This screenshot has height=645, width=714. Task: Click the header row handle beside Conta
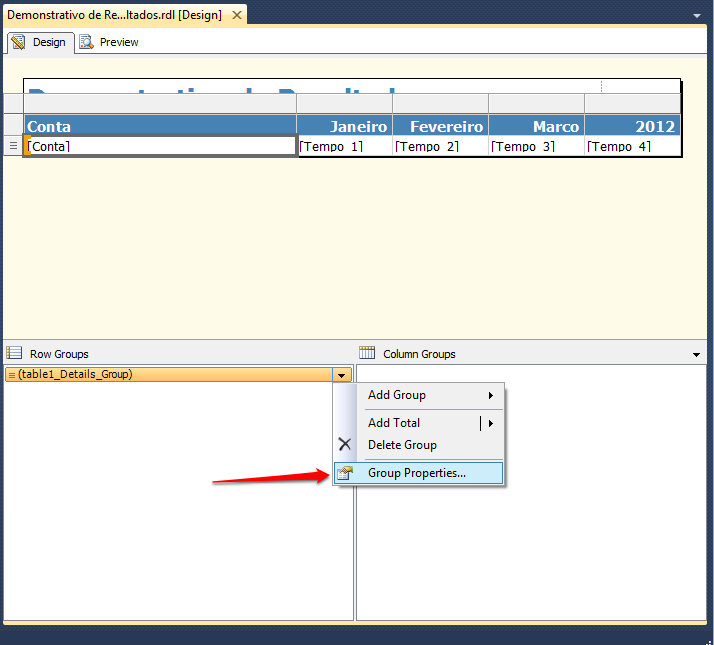coord(13,125)
